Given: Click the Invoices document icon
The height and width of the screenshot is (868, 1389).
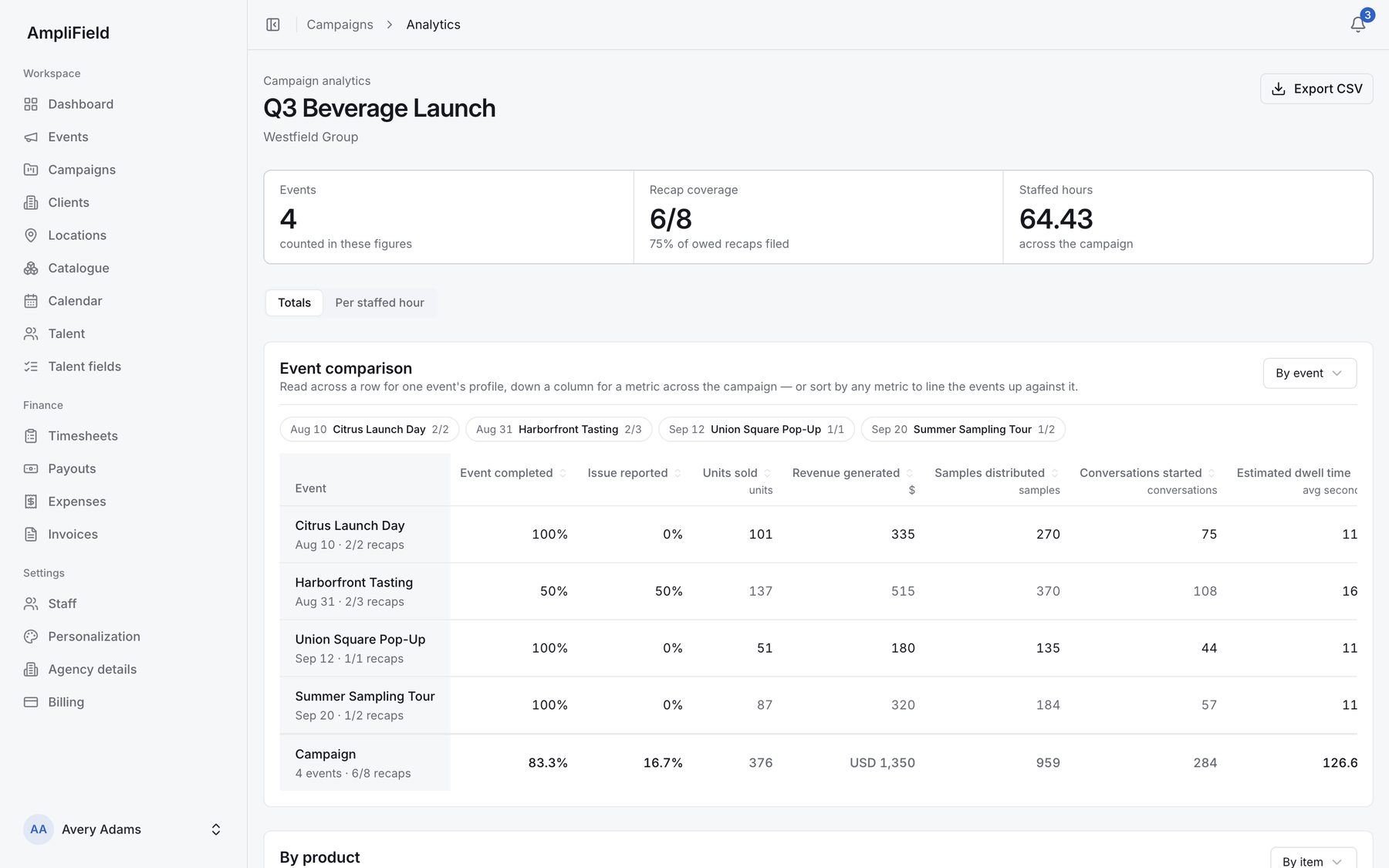Looking at the screenshot, I should (31, 535).
